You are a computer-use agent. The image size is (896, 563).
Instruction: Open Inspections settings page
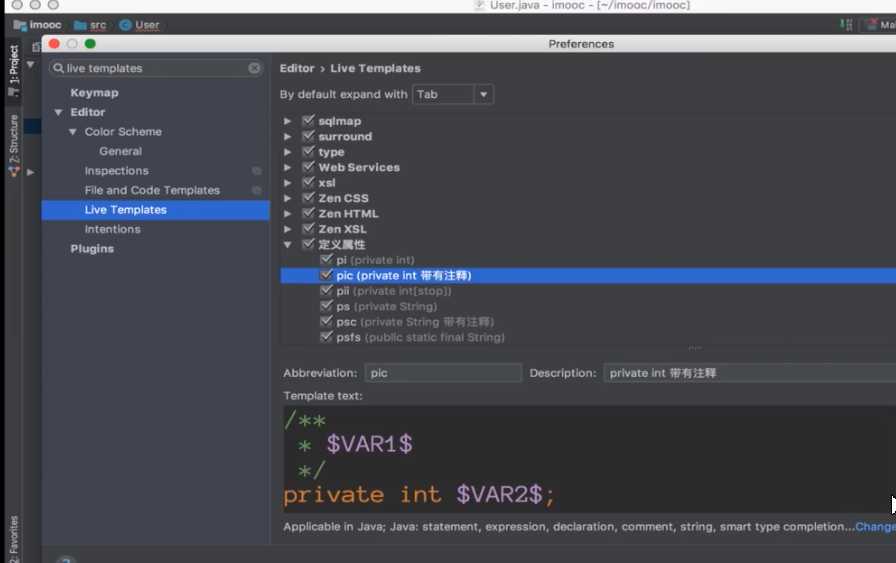[x=117, y=171]
